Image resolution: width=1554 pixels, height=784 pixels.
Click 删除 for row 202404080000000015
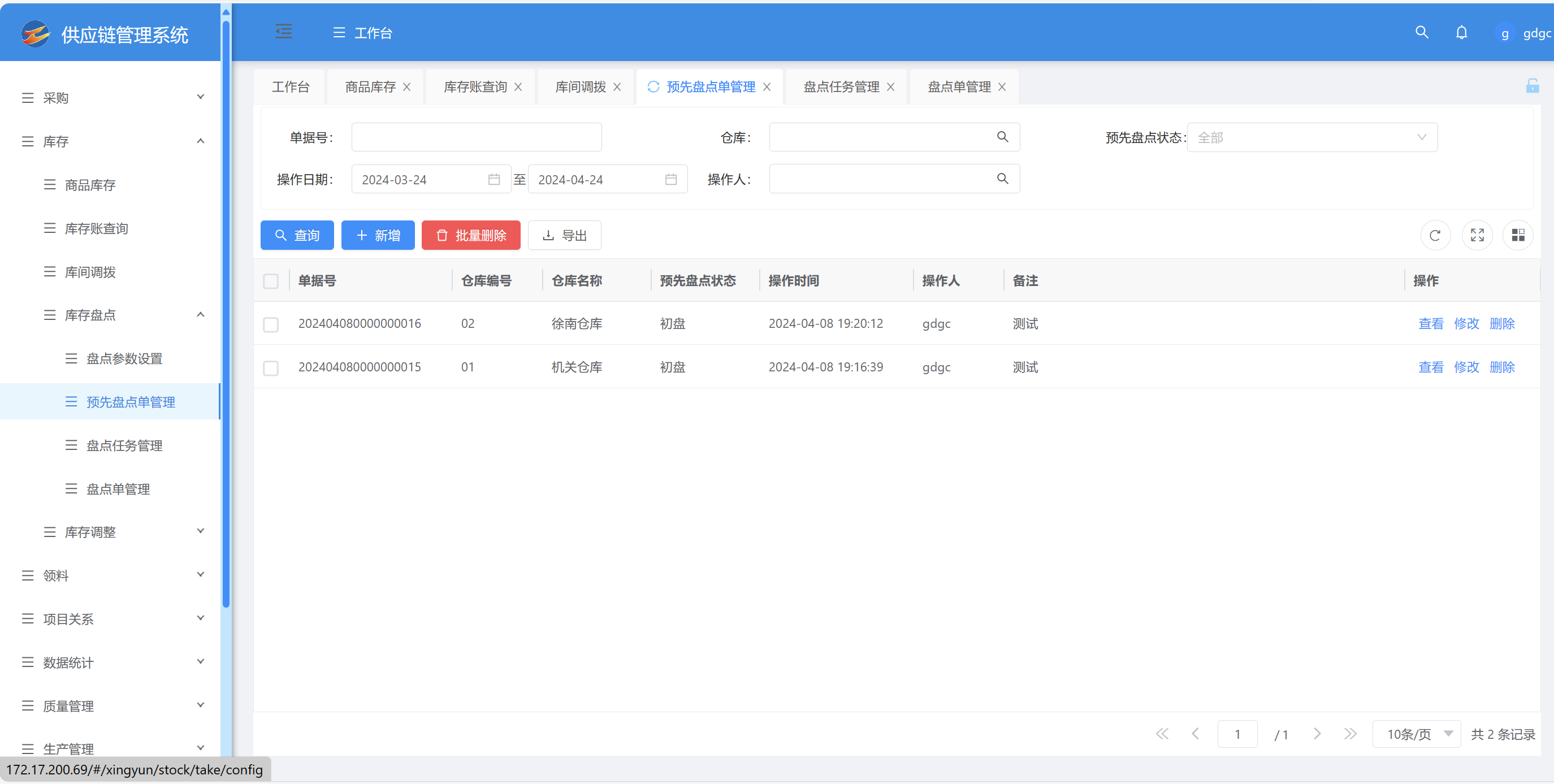1501,367
